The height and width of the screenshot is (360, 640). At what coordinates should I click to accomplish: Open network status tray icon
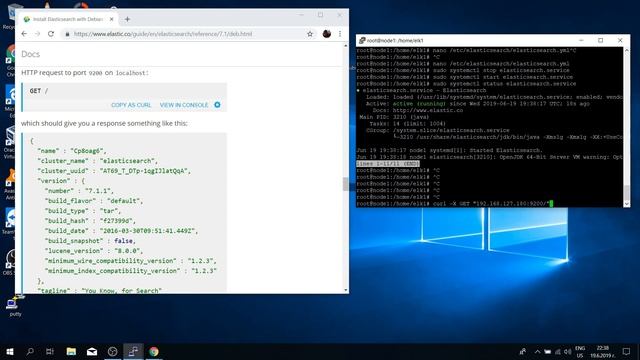click(558, 351)
